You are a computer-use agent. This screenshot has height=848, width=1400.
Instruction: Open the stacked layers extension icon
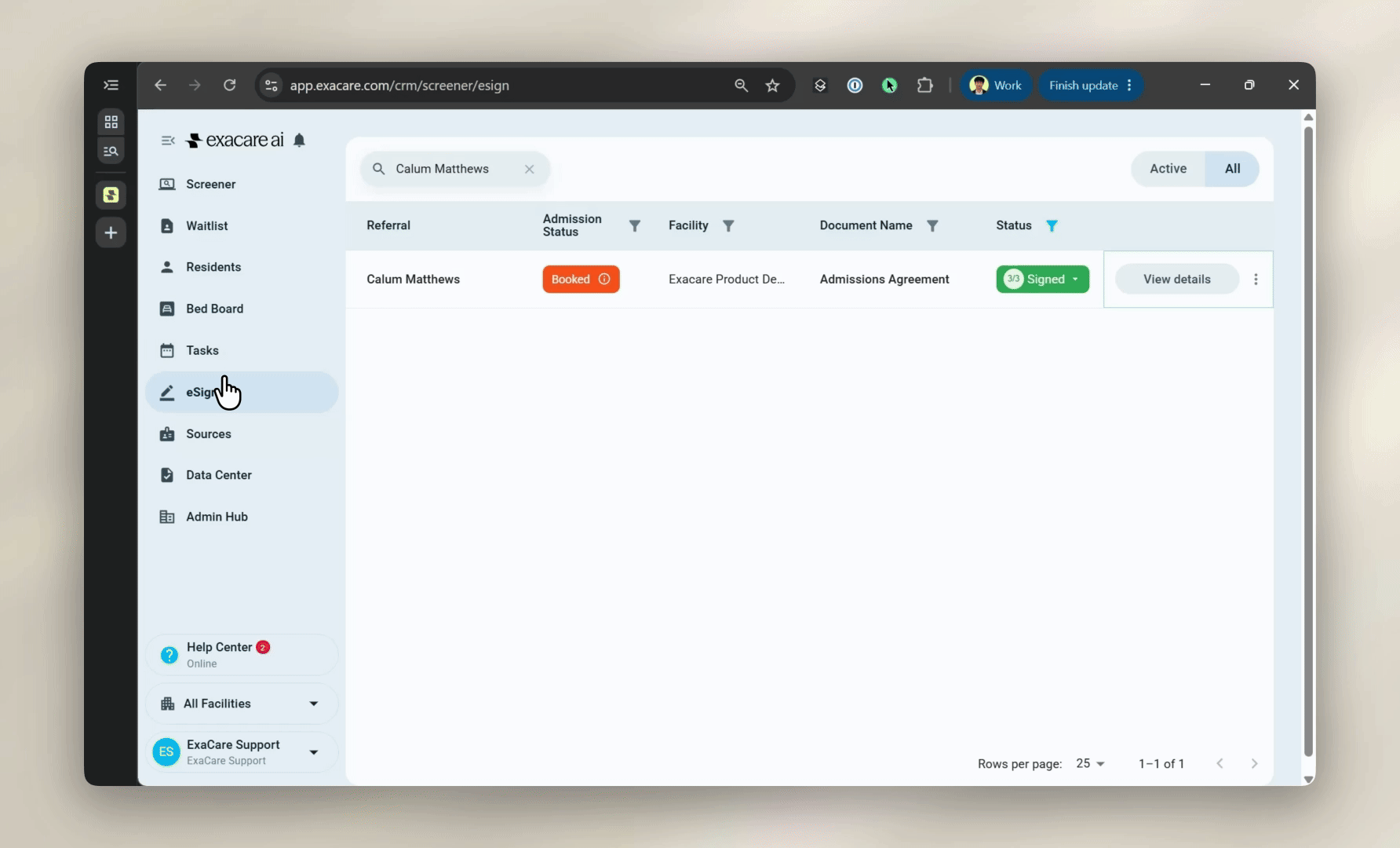tap(820, 86)
